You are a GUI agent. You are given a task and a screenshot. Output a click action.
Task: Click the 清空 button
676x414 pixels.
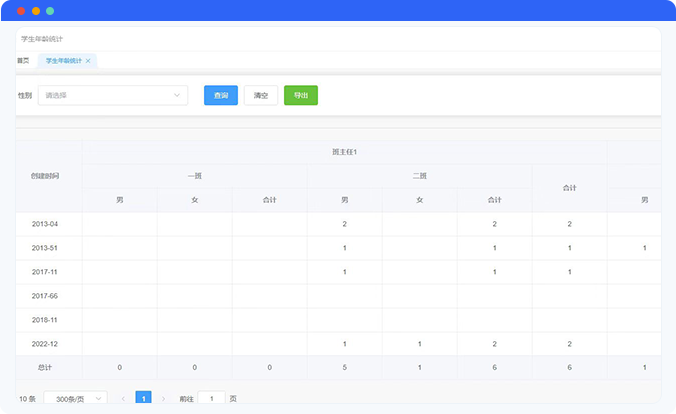coord(260,96)
